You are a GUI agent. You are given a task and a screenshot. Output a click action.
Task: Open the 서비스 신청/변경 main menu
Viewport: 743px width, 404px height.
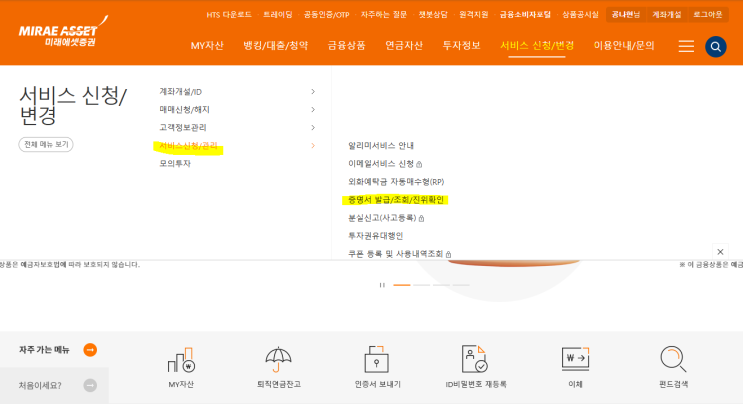point(537,46)
